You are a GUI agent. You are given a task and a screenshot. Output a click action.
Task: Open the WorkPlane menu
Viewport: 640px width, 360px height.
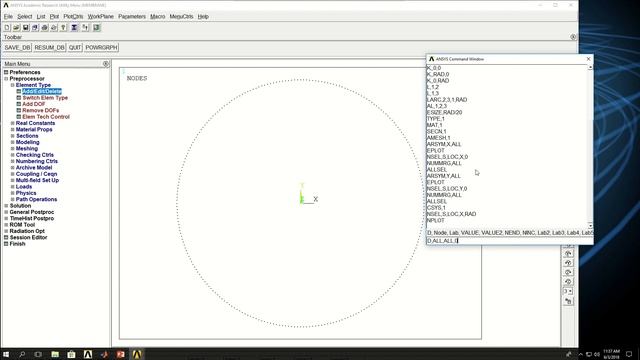tap(100, 16)
